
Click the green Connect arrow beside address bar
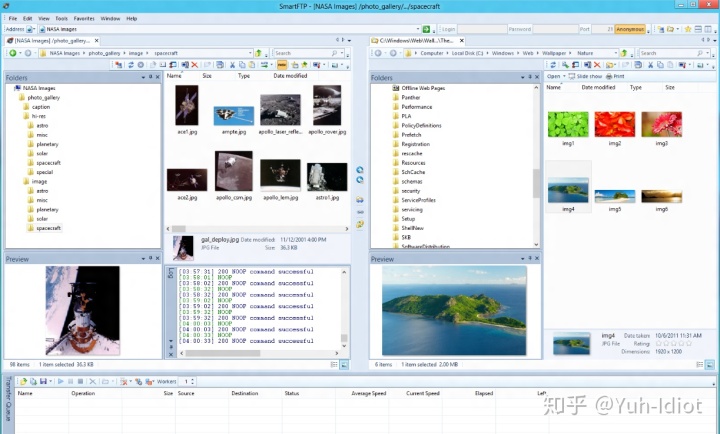click(x=426, y=29)
